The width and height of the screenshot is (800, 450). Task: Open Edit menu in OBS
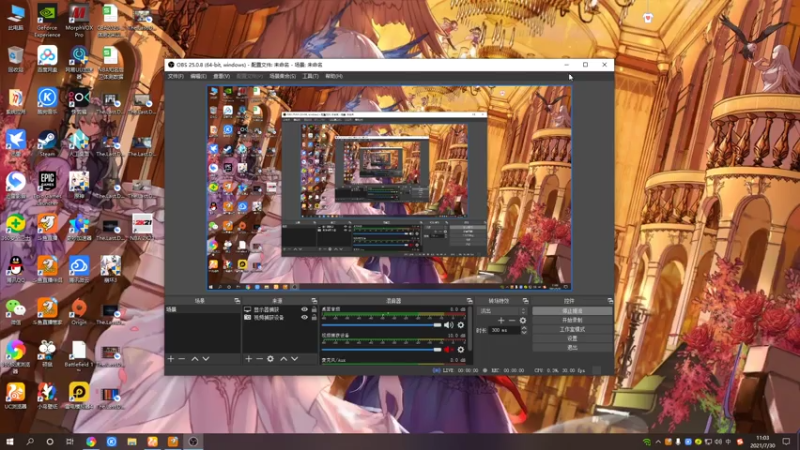click(198, 76)
